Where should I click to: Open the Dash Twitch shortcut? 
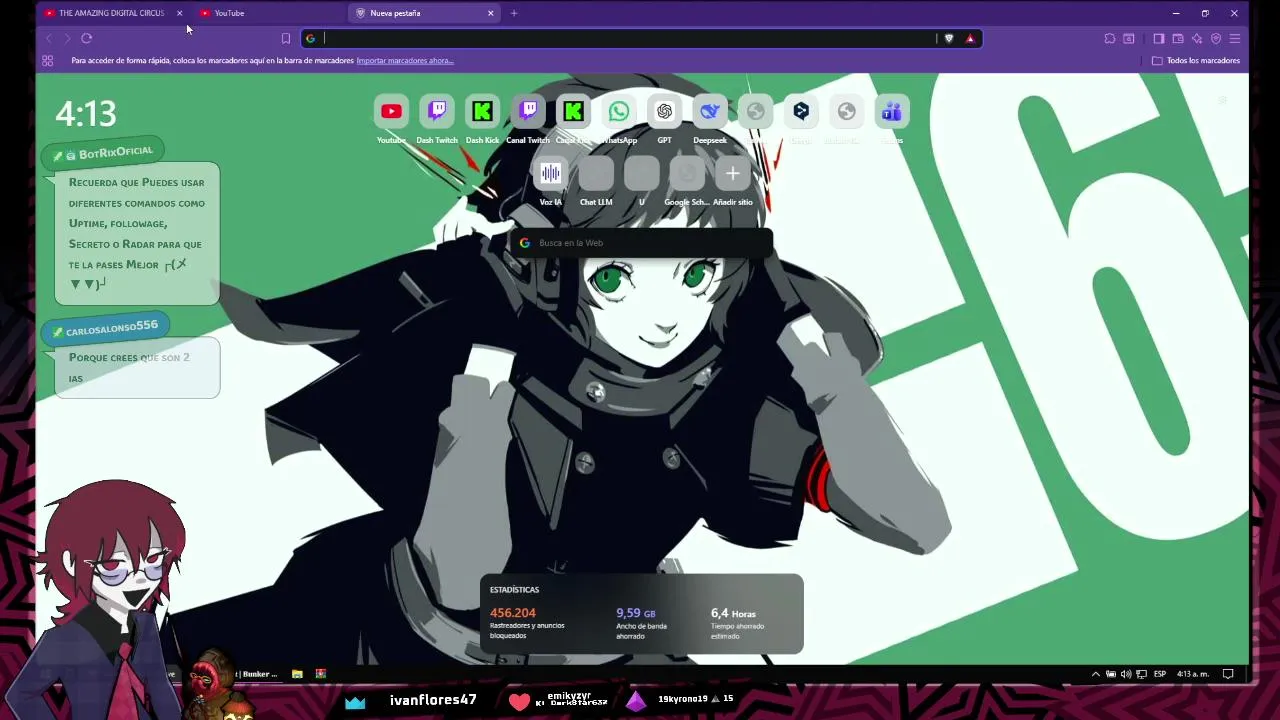(437, 112)
